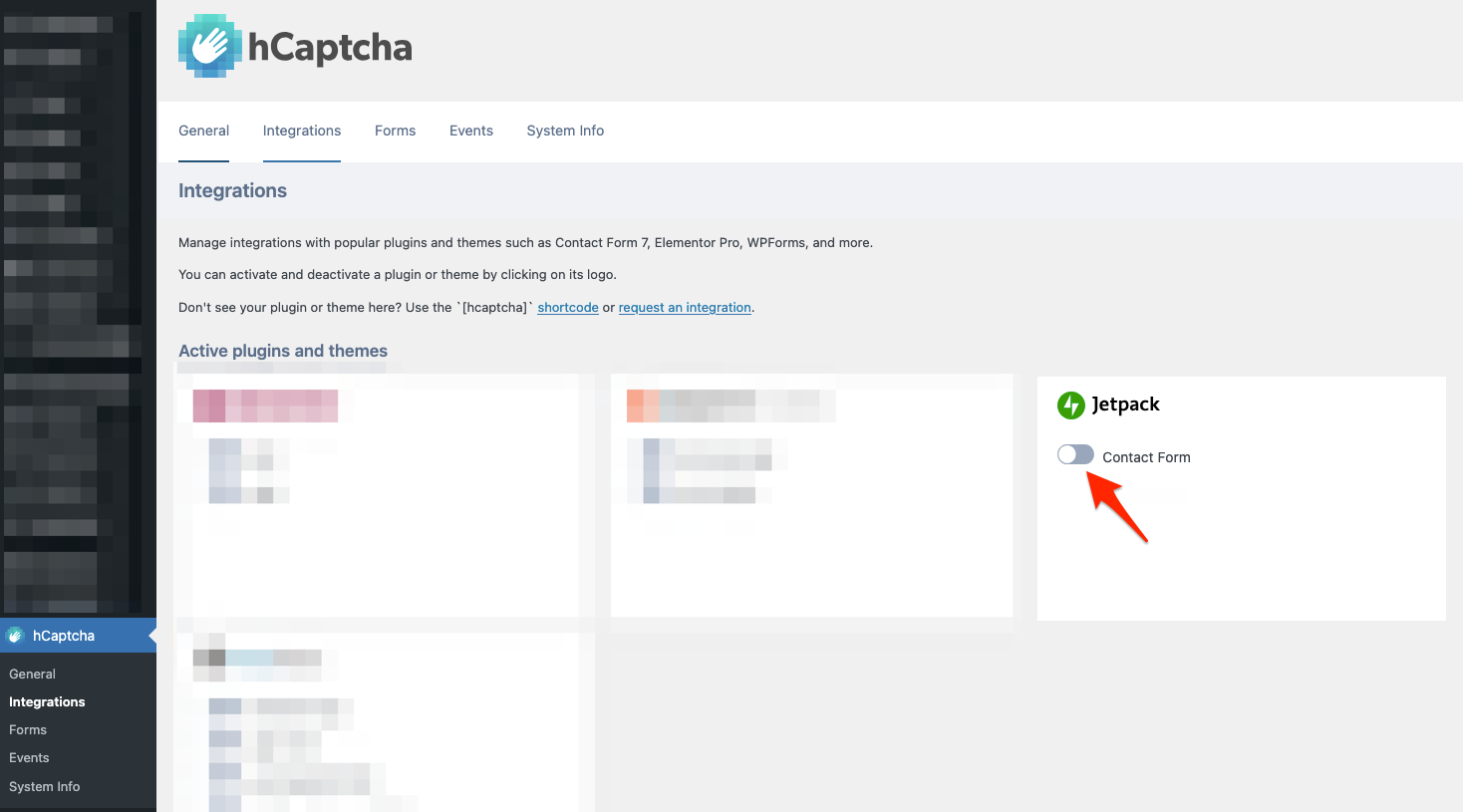The width and height of the screenshot is (1463, 812).
Task: Click the Active plugins and themes heading
Action: (283, 351)
